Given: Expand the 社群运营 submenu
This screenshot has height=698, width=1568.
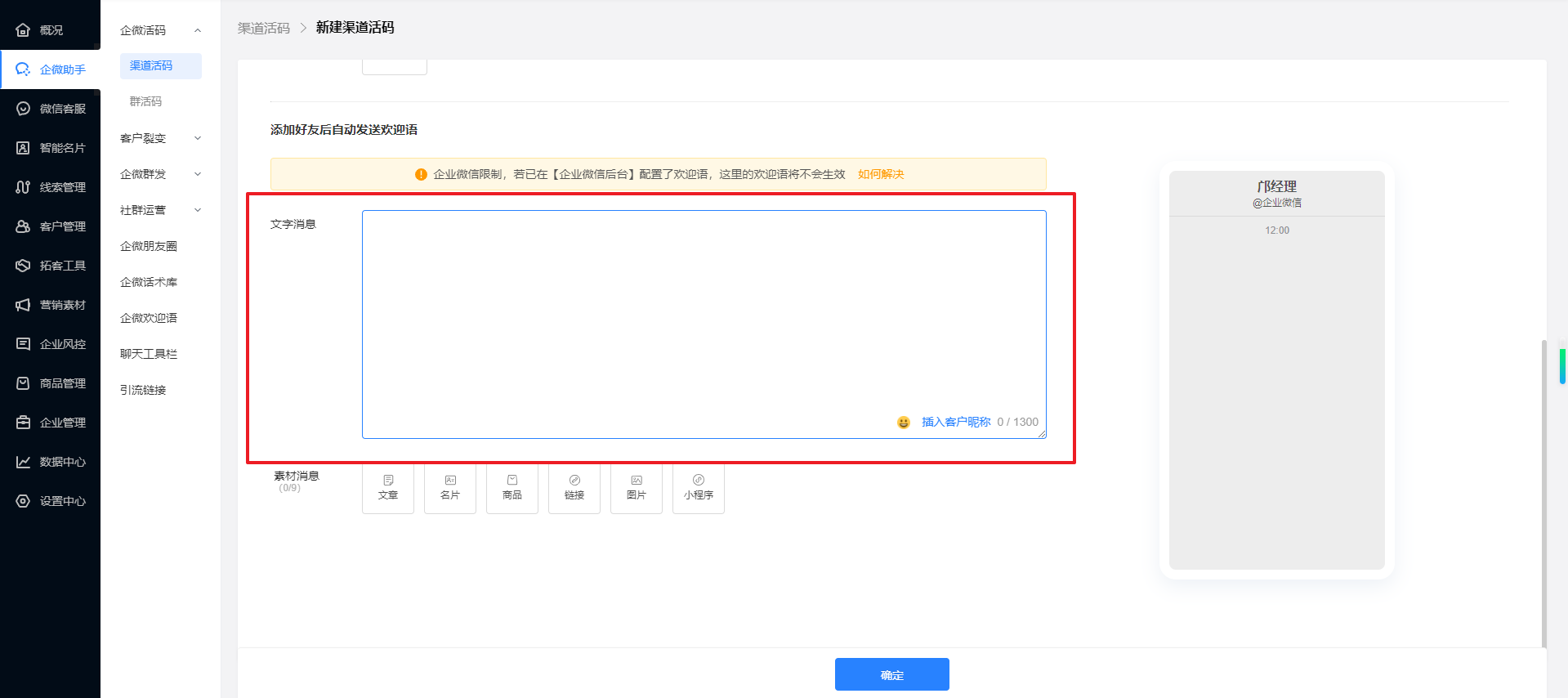Looking at the screenshot, I should coord(198,210).
